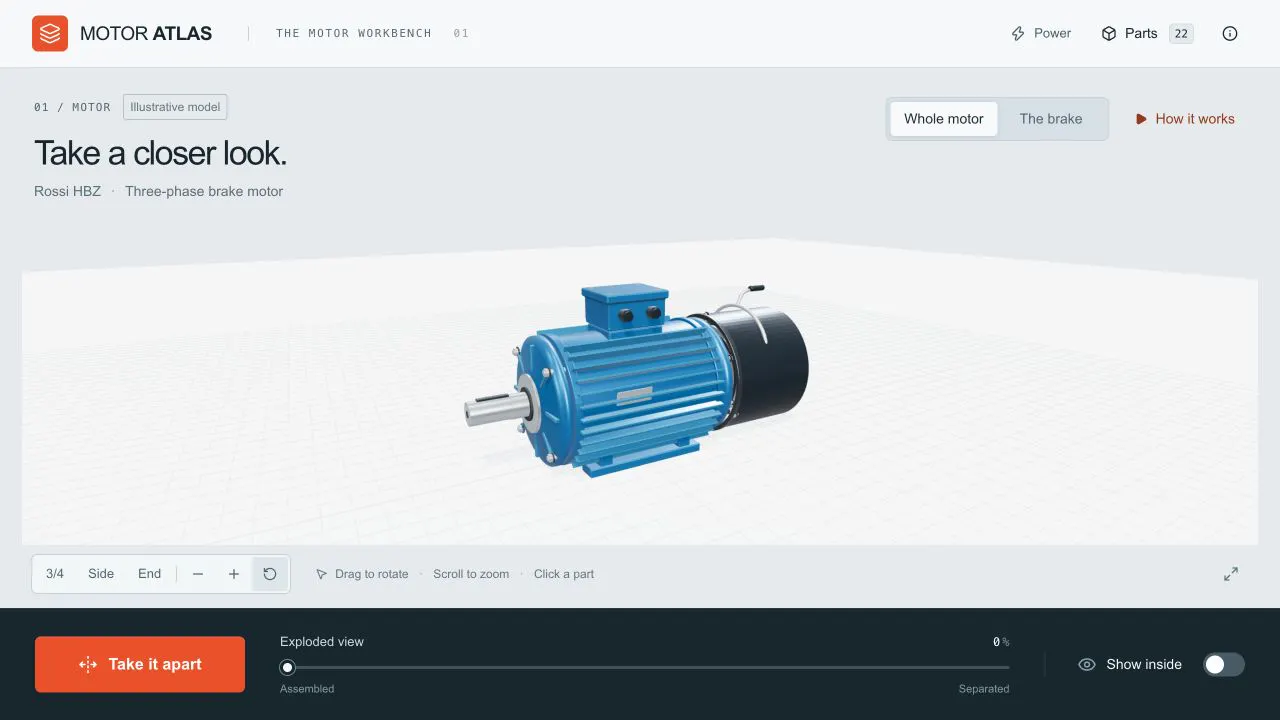
Task: Select the Side camera view
Action: tap(101, 574)
